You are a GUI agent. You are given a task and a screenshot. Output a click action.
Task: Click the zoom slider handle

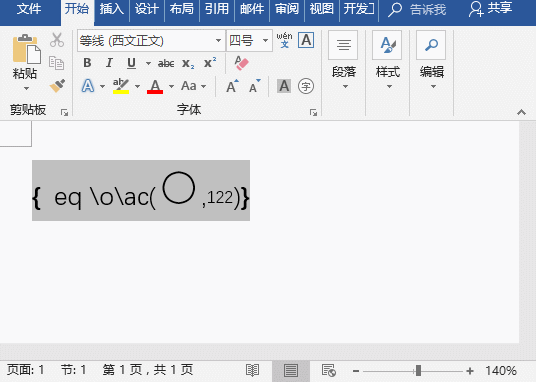(418, 371)
